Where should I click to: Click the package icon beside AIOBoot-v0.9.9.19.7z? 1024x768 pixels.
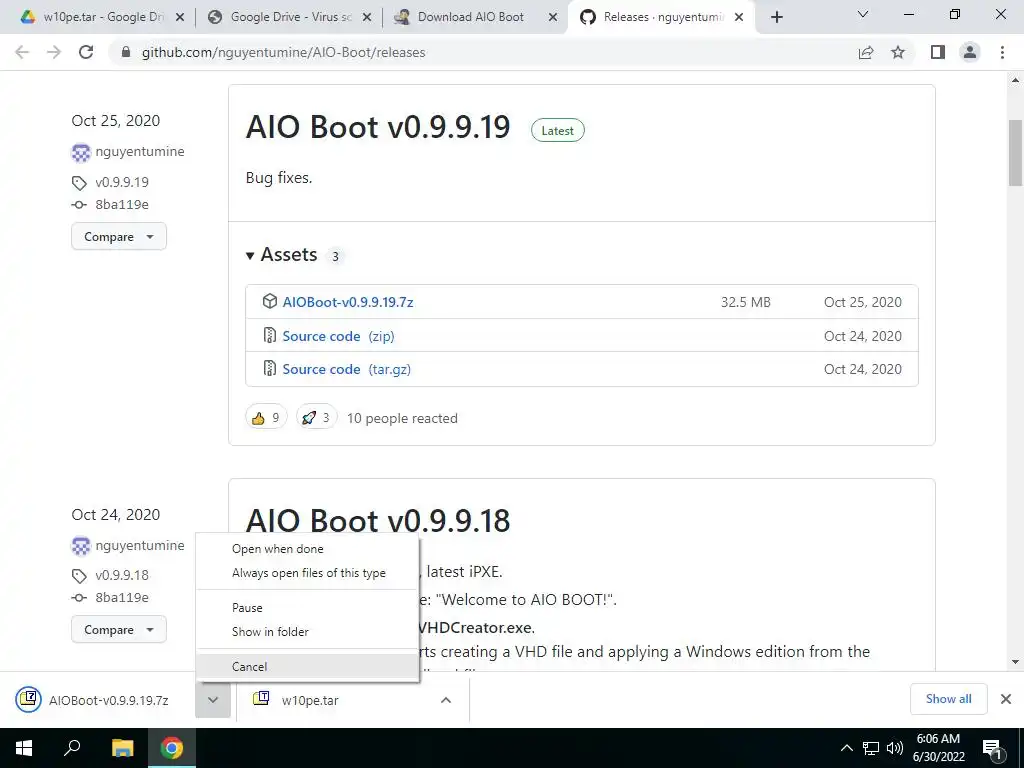[270, 301]
